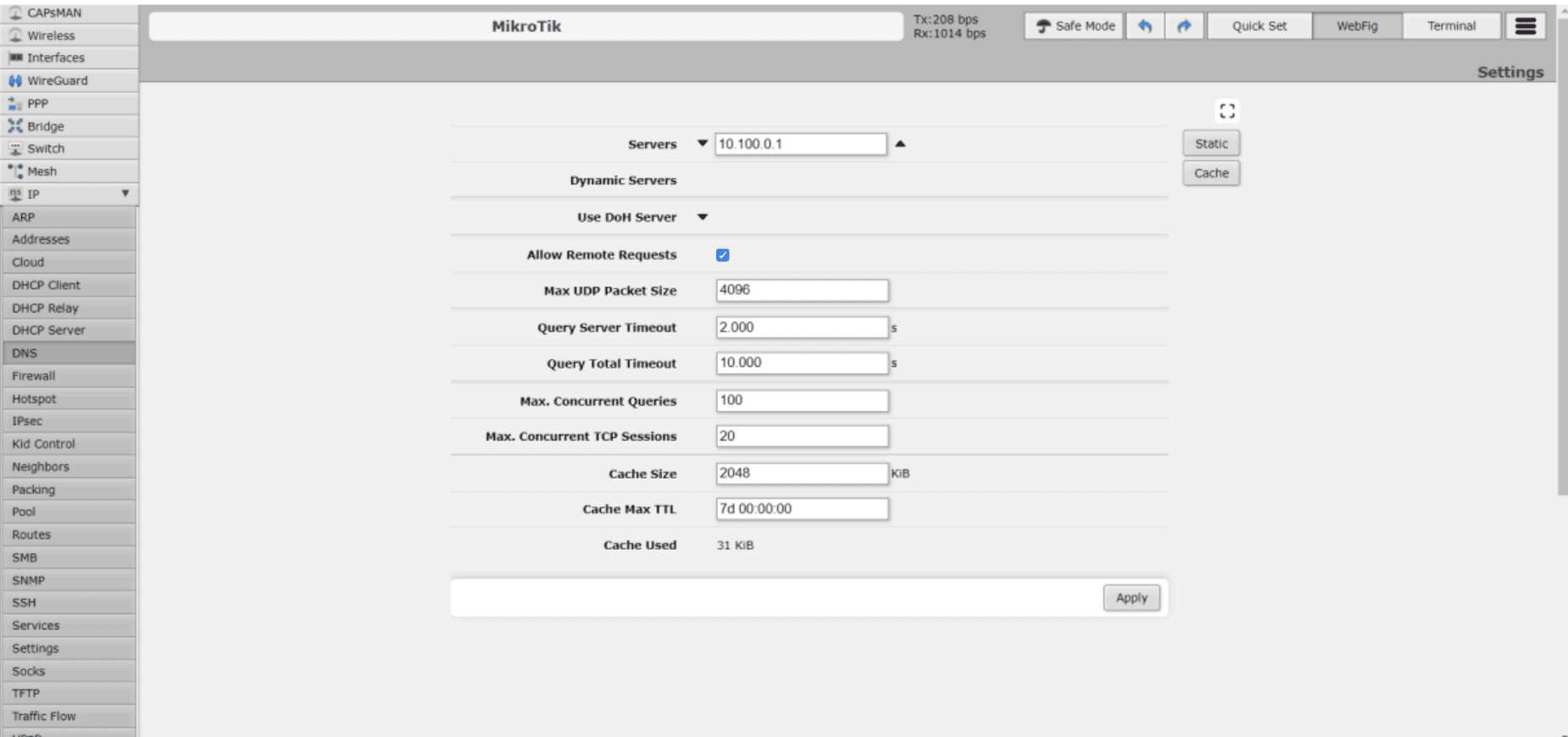This screenshot has width=1568, height=737.
Task: Switch to the Quick Set tab
Action: coord(1259,26)
